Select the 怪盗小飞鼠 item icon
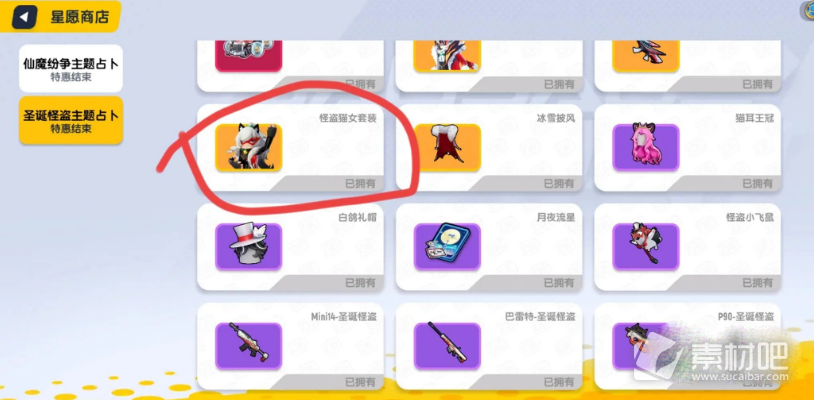 click(x=646, y=246)
